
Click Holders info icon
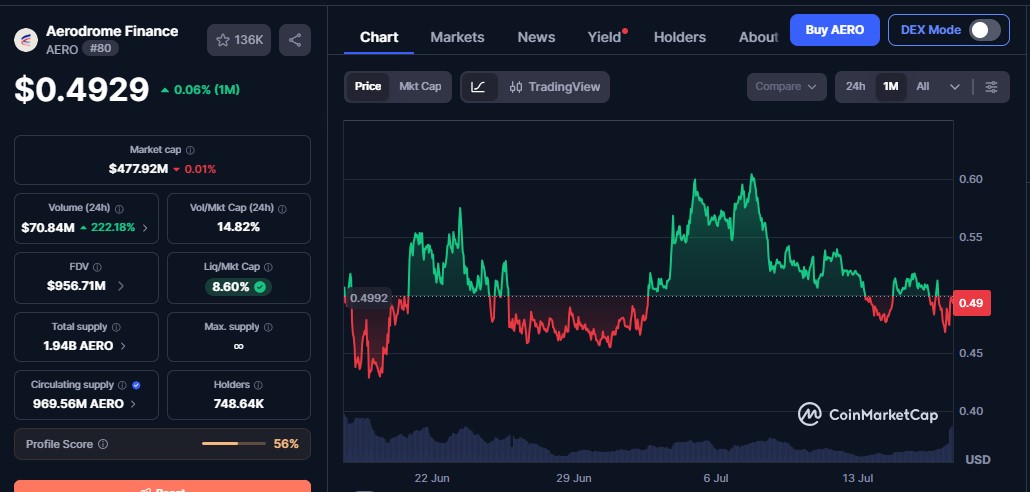tap(258, 385)
